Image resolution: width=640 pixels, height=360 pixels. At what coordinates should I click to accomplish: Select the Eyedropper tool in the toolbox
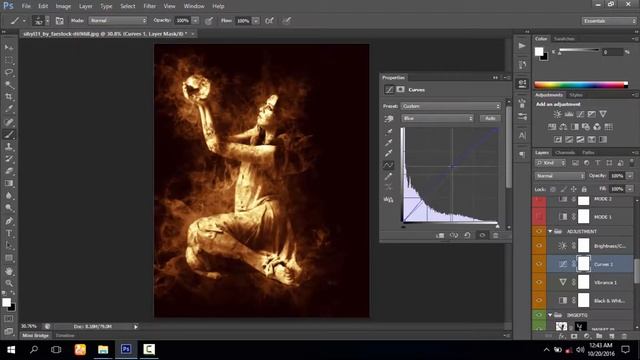9,109
